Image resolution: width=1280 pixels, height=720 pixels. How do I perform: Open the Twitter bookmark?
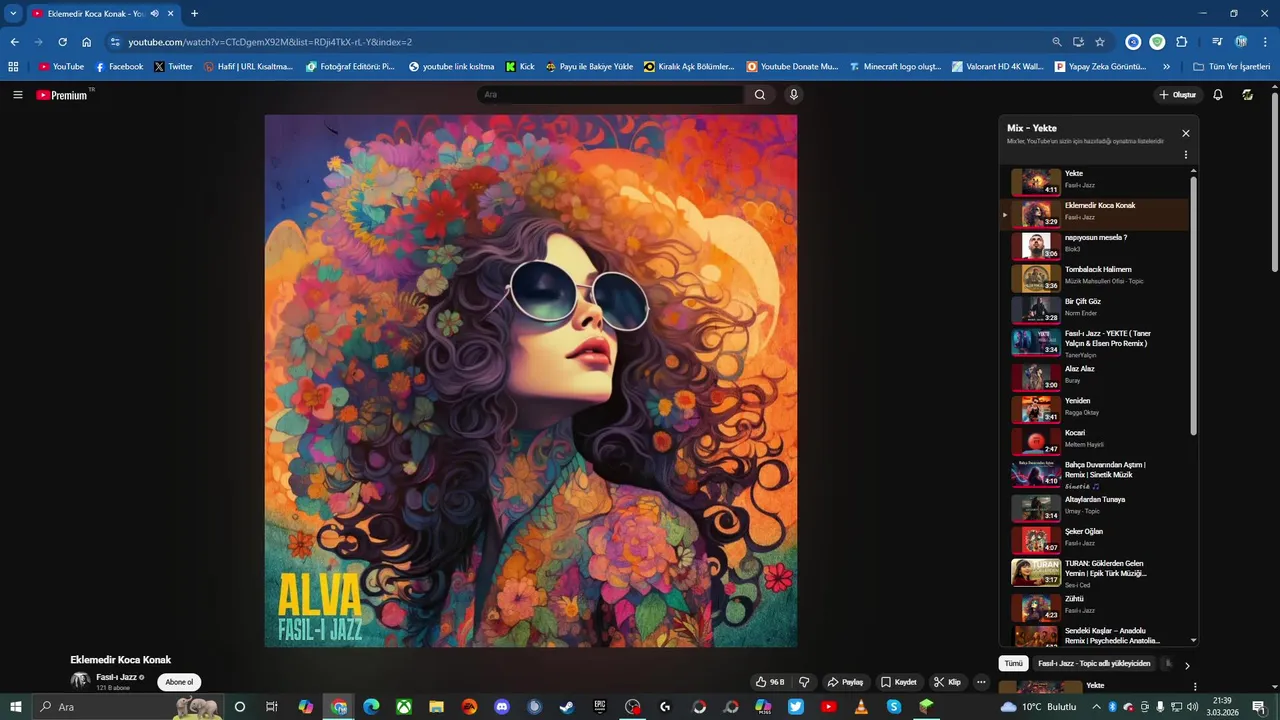point(173,67)
